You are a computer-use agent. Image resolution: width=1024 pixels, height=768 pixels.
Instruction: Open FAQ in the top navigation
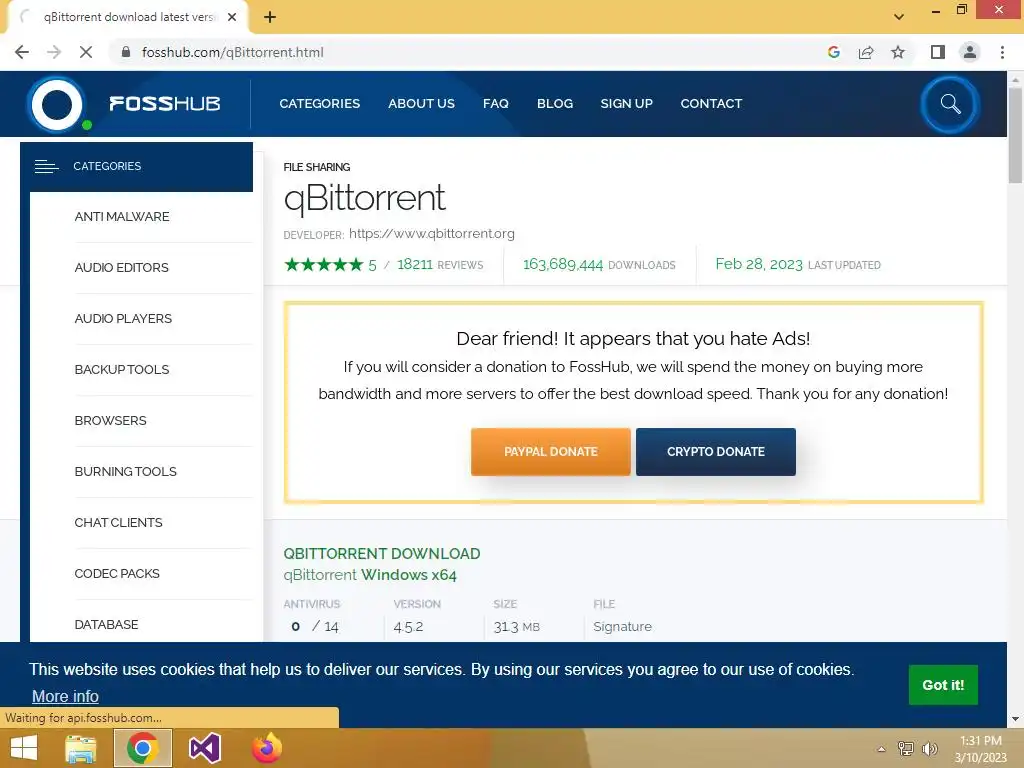(496, 103)
